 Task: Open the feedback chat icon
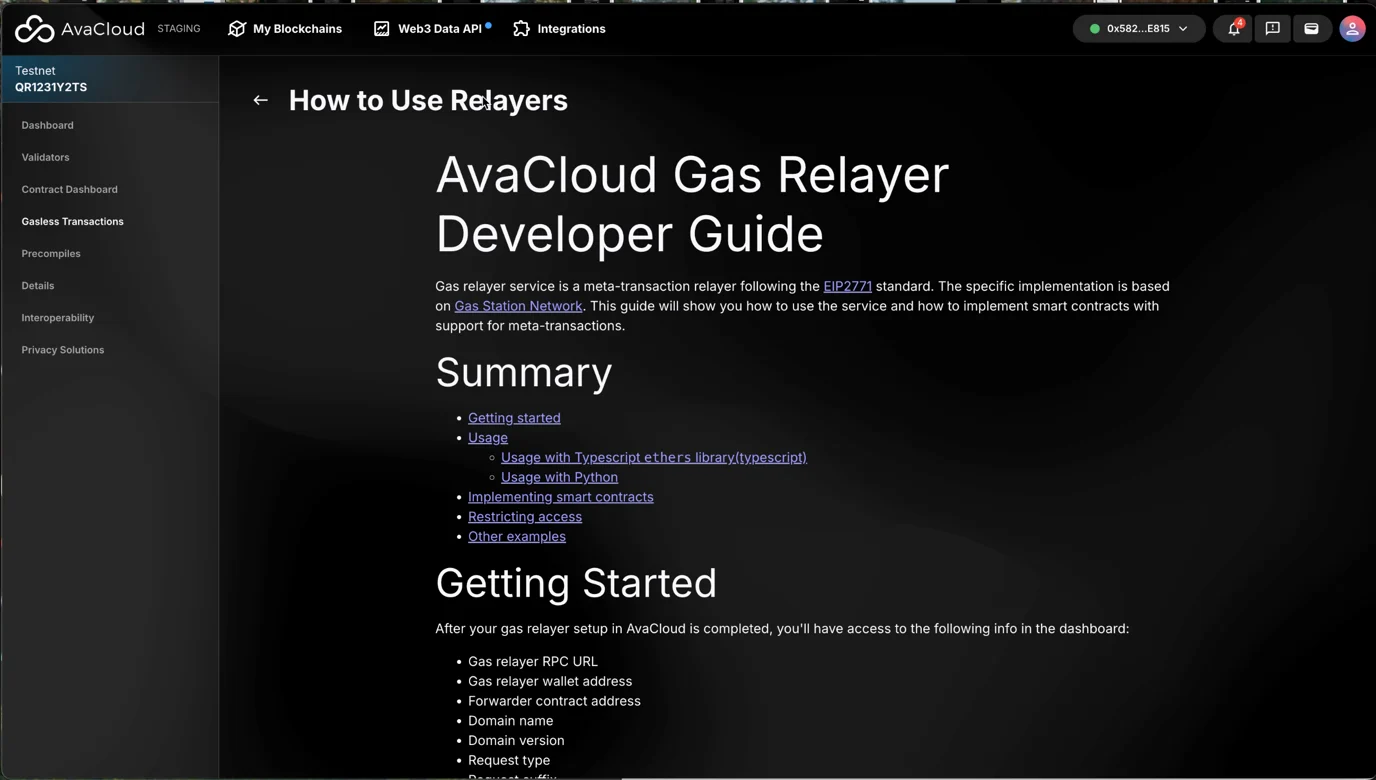(1273, 29)
